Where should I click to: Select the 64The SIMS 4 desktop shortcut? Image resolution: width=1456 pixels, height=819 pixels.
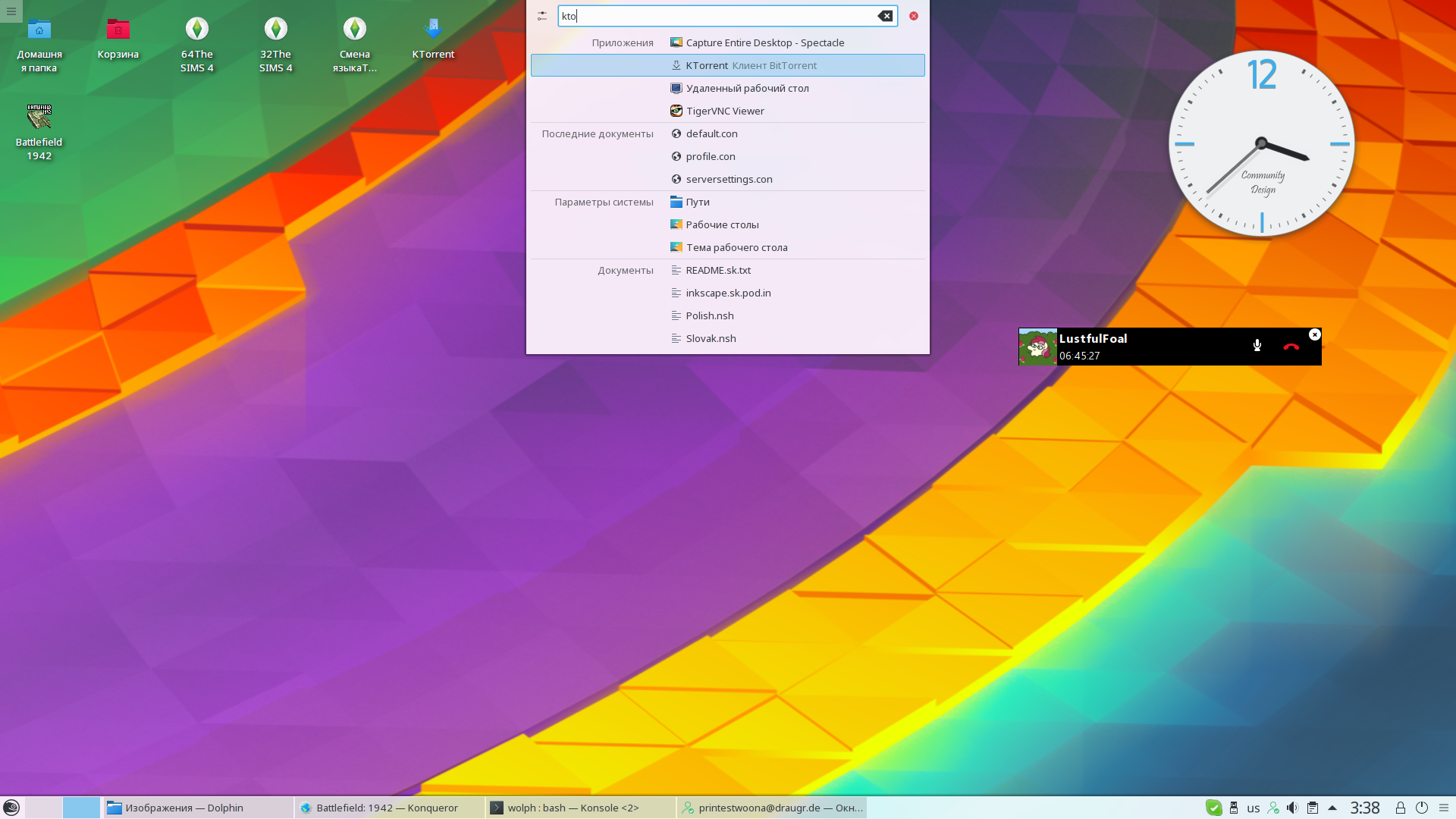coord(197,45)
